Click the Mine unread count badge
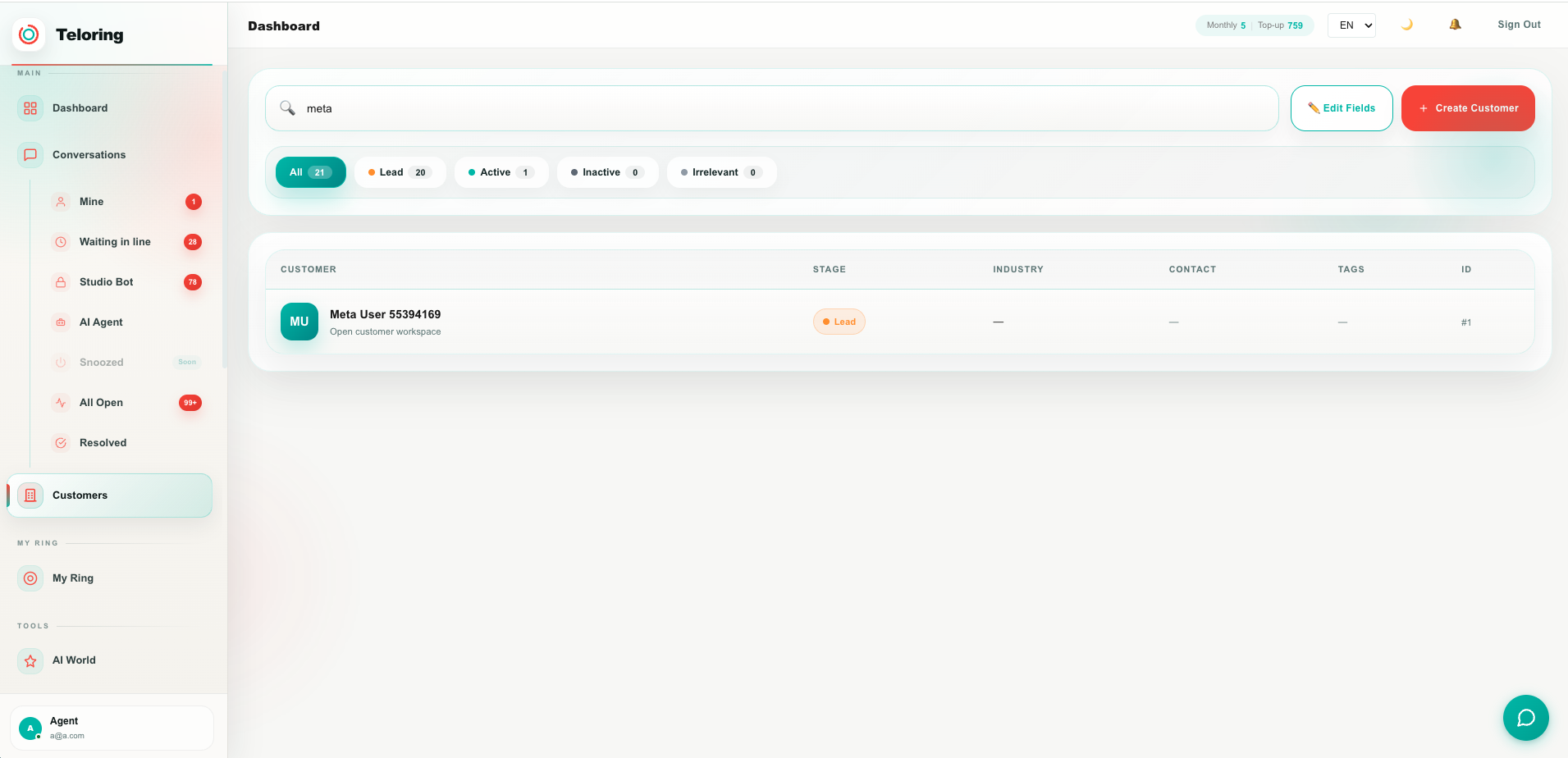This screenshot has width=1568, height=758. pyautogui.click(x=194, y=202)
